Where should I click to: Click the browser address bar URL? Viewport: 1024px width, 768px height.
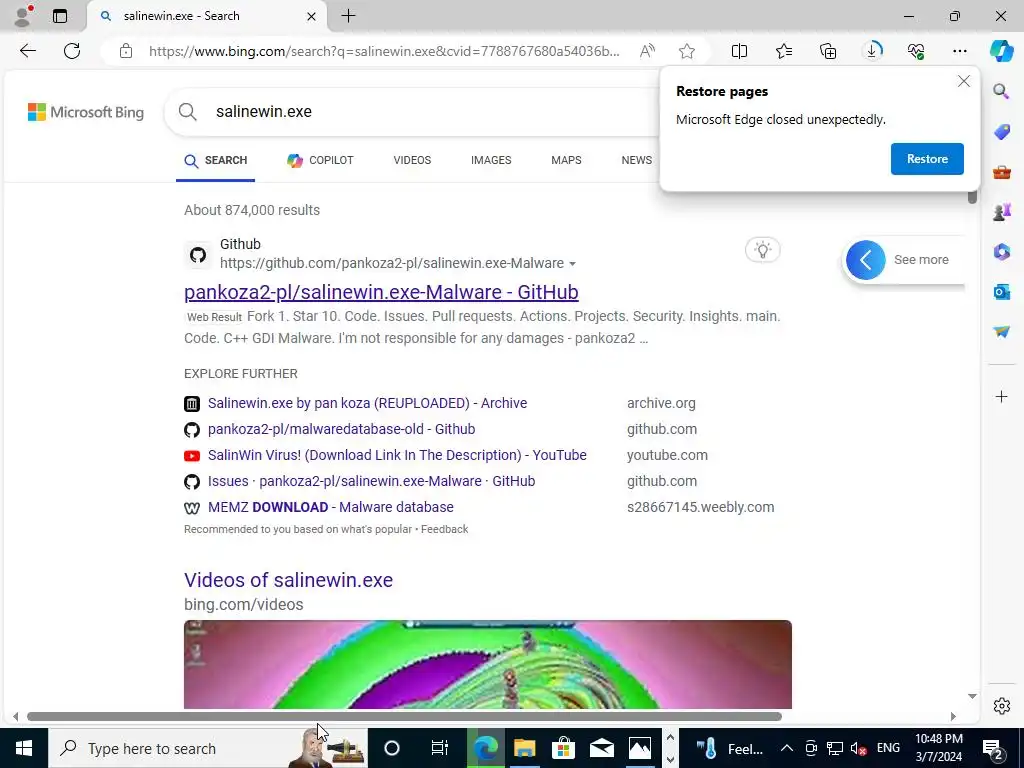(x=384, y=51)
